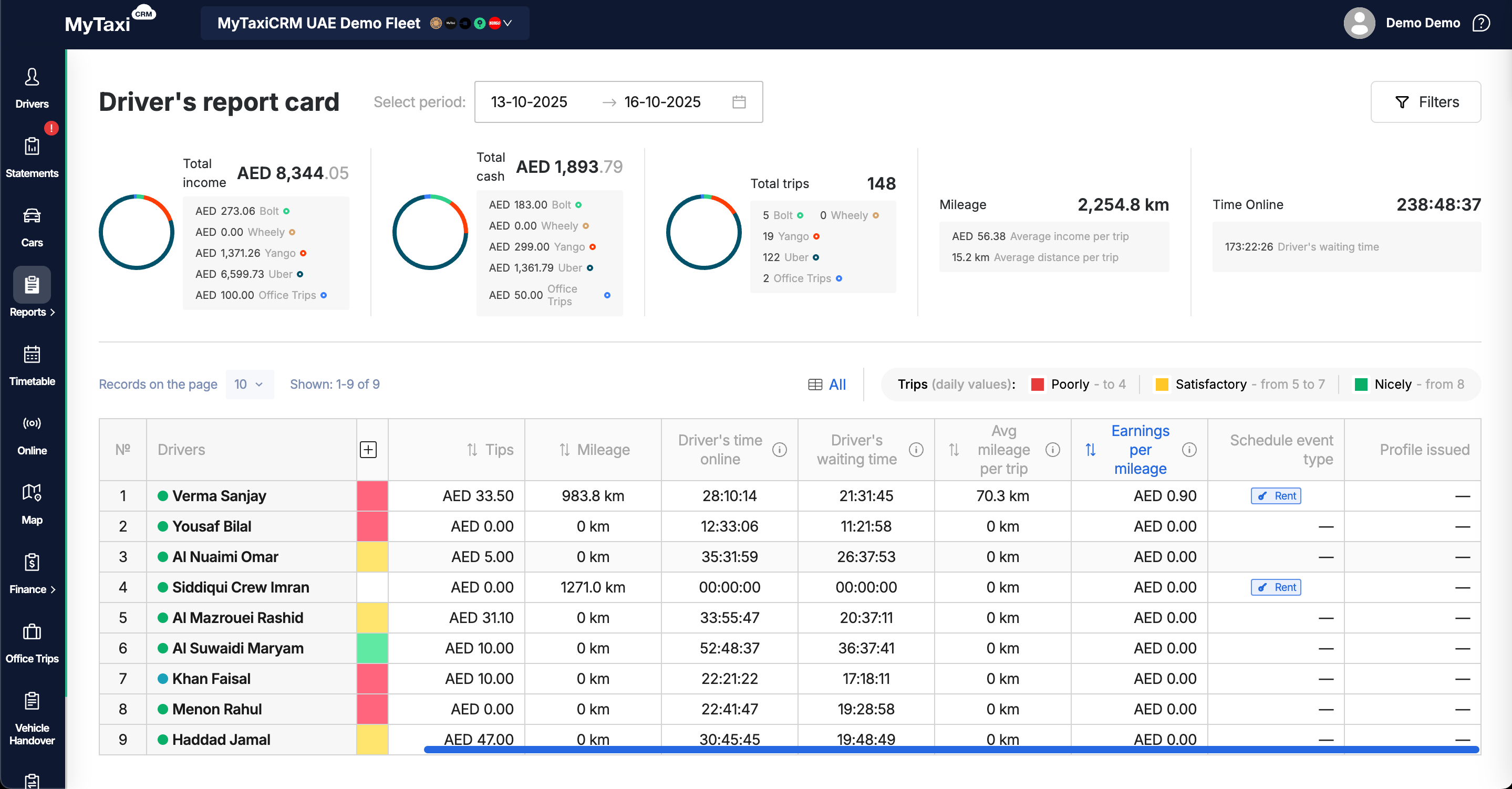Image resolution: width=1512 pixels, height=789 pixels.
Task: Open the Online broadcast icon
Action: [32, 423]
